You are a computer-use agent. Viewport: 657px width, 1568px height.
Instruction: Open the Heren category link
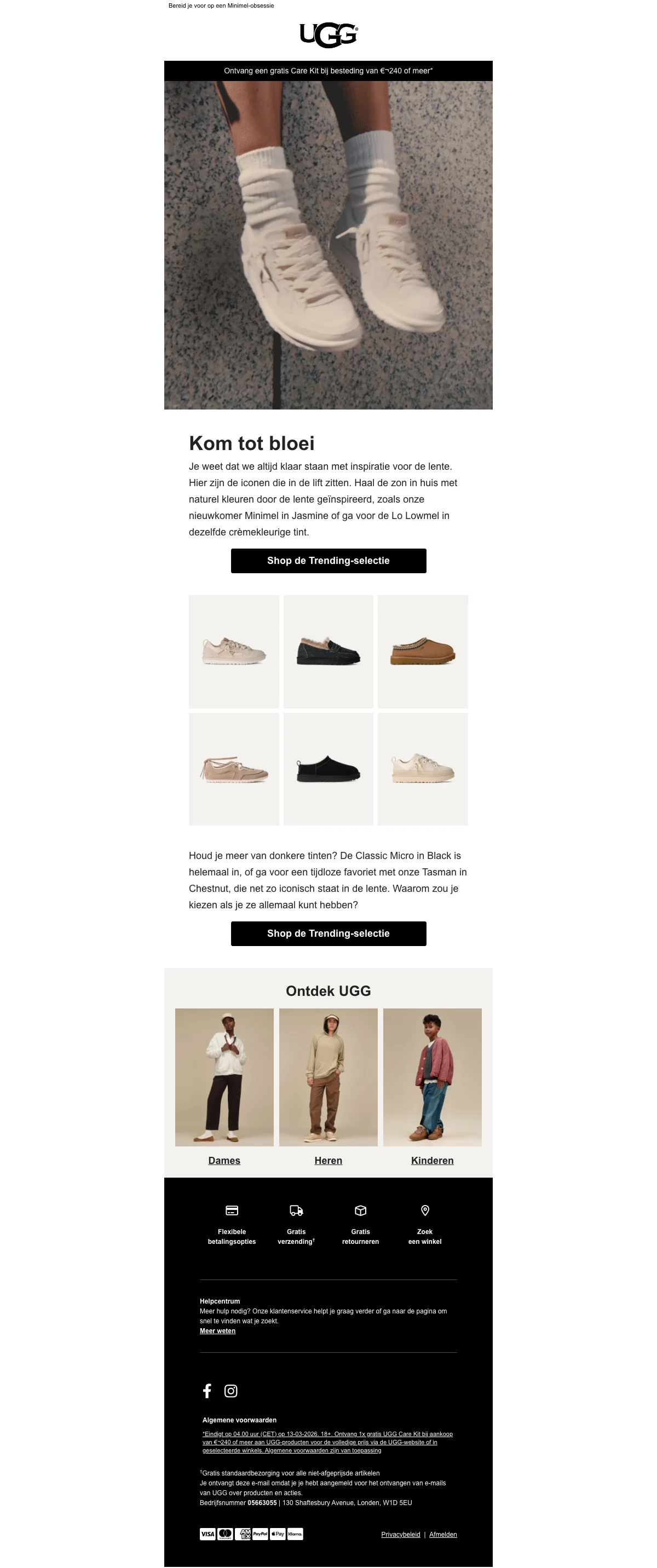(328, 1160)
